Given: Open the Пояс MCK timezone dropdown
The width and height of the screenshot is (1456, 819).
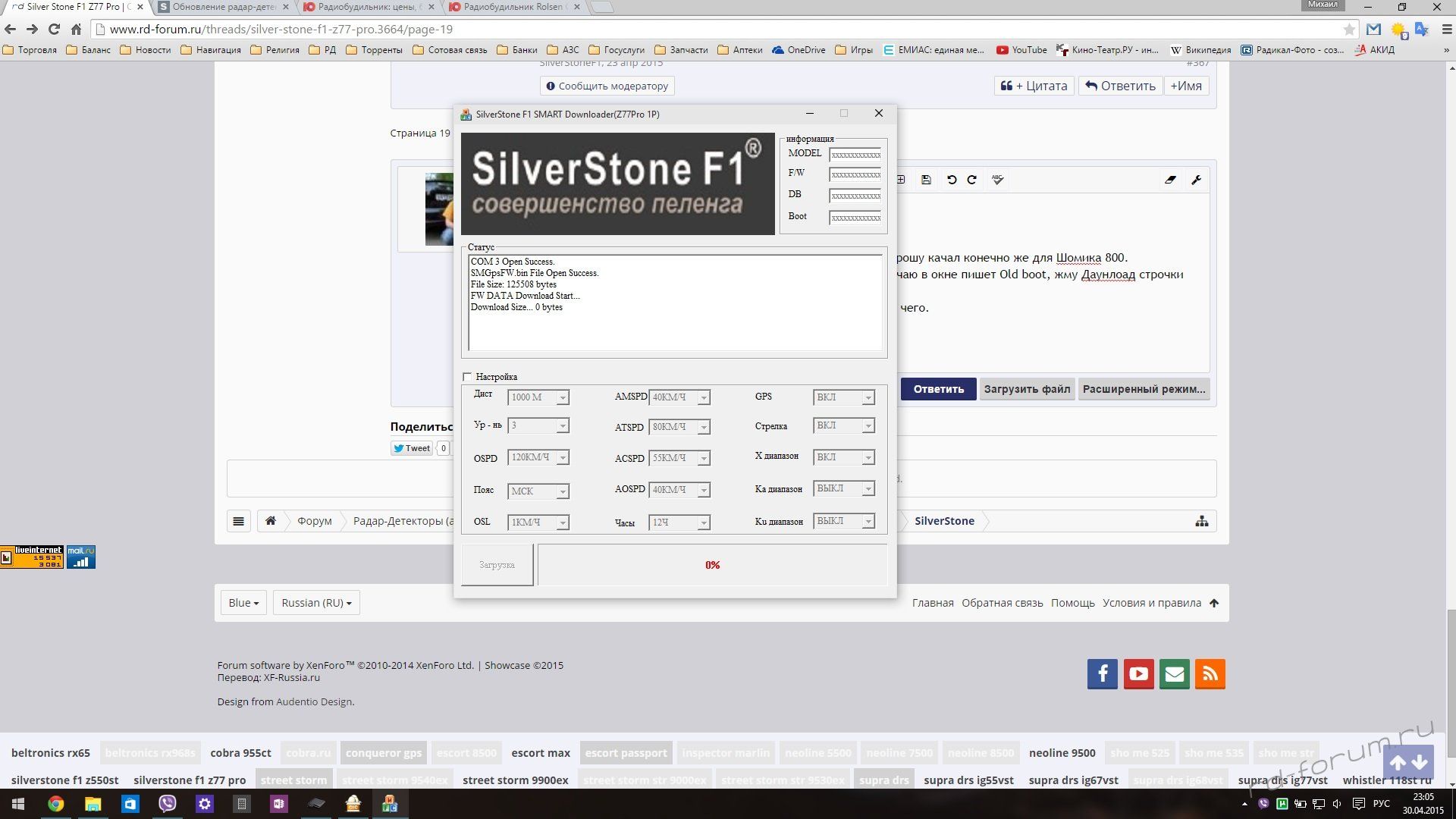Looking at the screenshot, I should [538, 491].
